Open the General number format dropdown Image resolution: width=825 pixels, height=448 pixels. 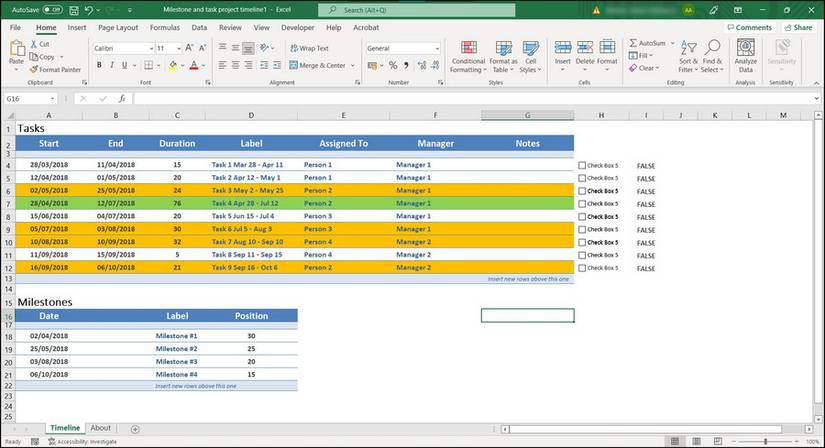(437, 48)
